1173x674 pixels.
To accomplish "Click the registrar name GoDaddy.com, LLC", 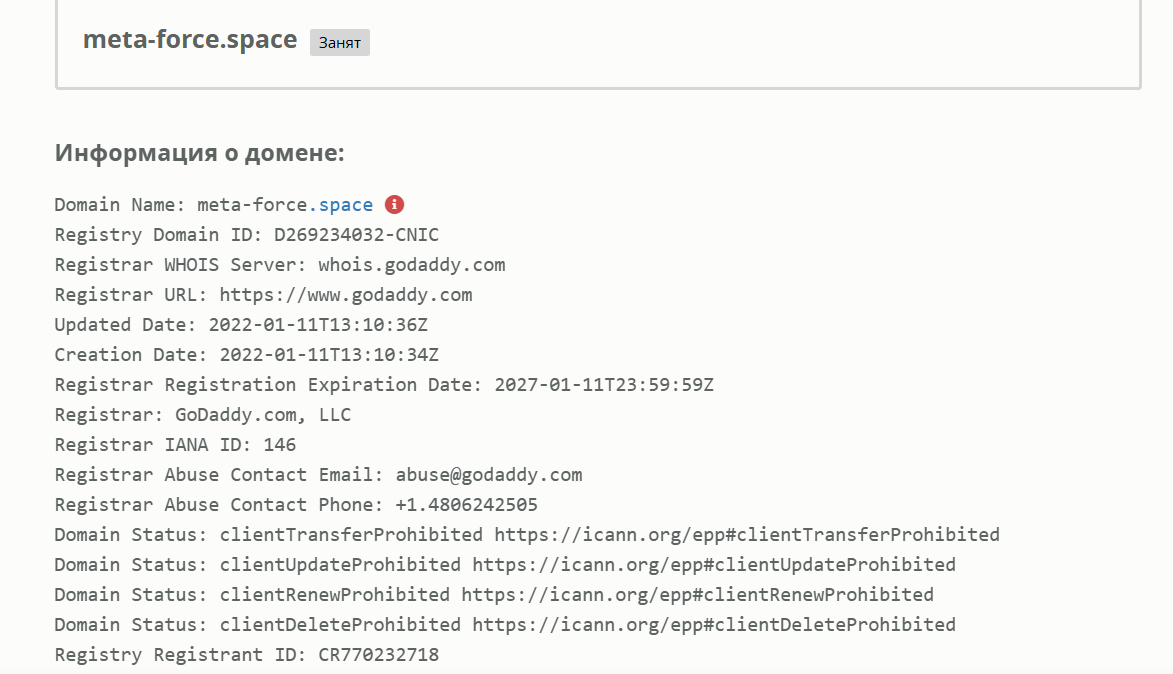I will pyautogui.click(x=263, y=415).
